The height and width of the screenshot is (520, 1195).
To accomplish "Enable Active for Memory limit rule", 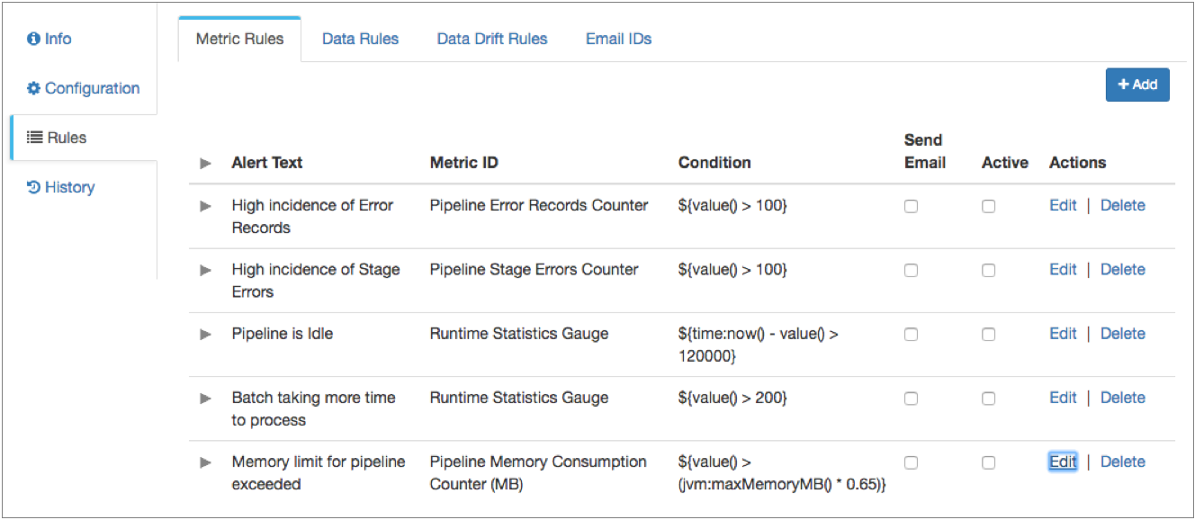I will pos(988,463).
